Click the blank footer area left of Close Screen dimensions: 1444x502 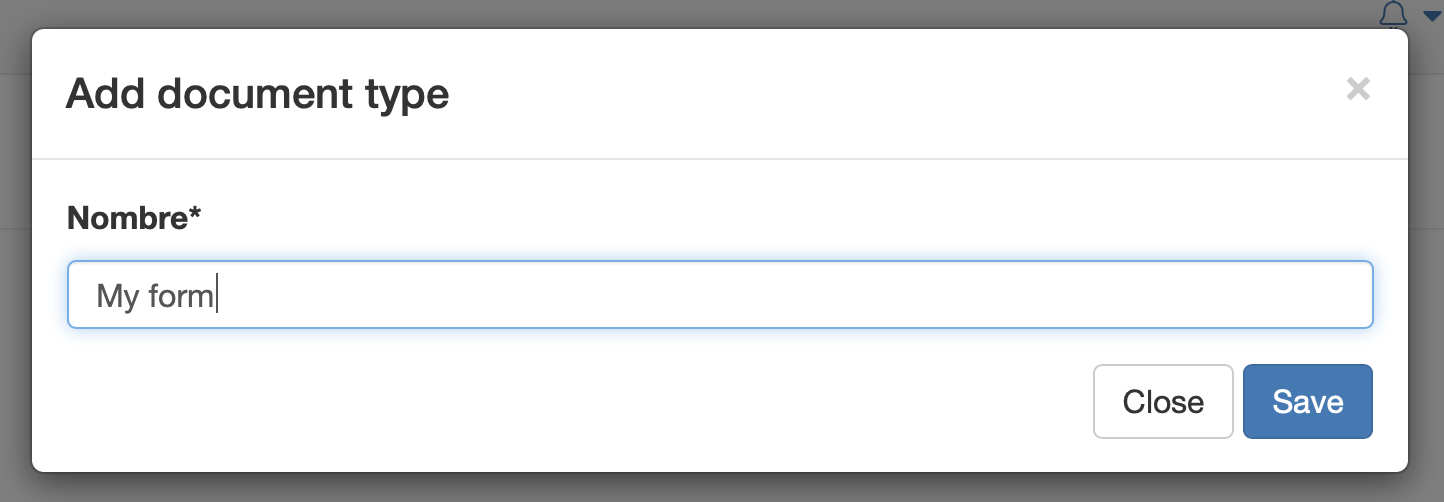pos(600,401)
